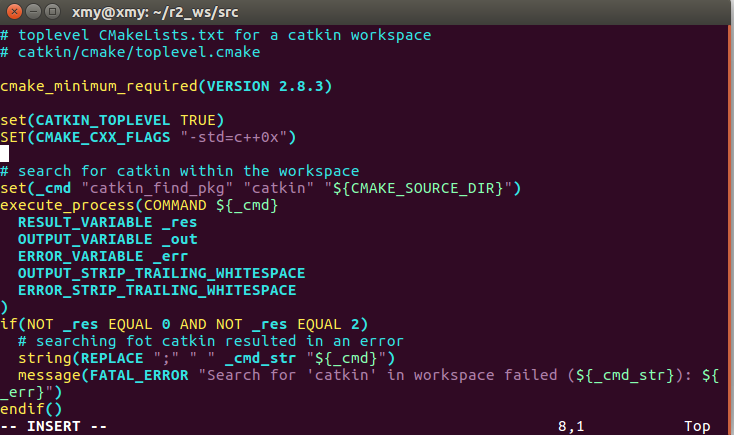Click 'Top' scroll position indicator
Screen dimensions: 734x435
tap(697, 426)
